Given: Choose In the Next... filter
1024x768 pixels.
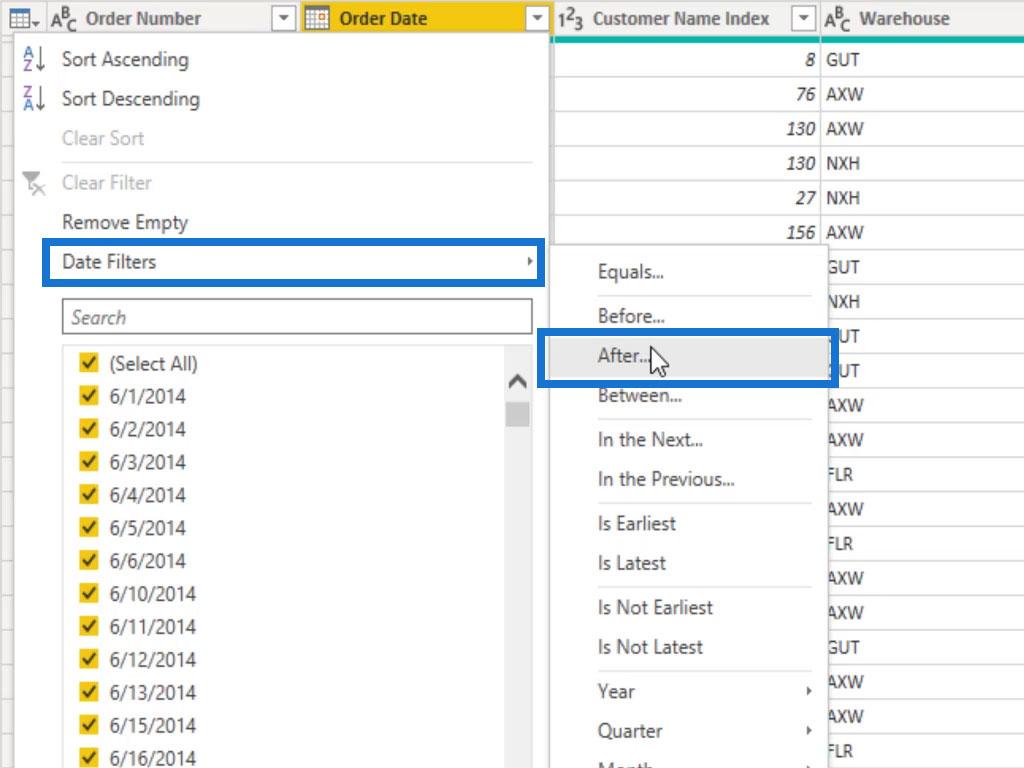Looking at the screenshot, I should [650, 440].
